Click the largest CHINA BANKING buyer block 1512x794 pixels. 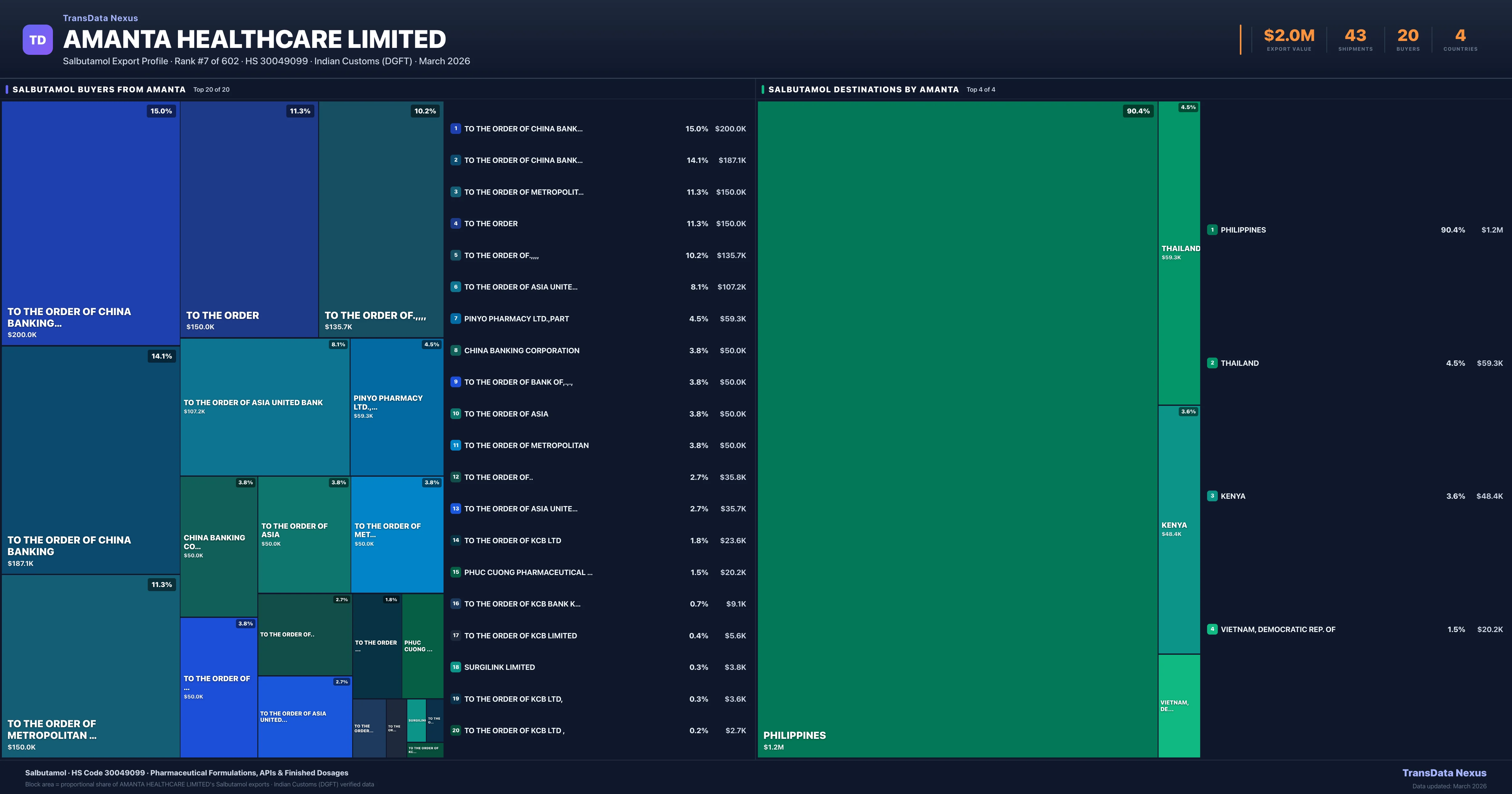pyautogui.click(x=91, y=223)
